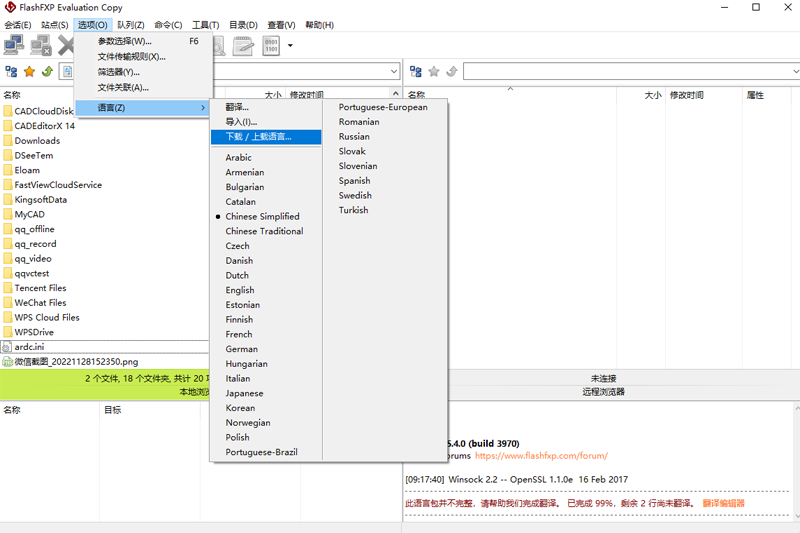This screenshot has height=533, width=800.
Task: Switch the language to English
Action: pyautogui.click(x=240, y=290)
